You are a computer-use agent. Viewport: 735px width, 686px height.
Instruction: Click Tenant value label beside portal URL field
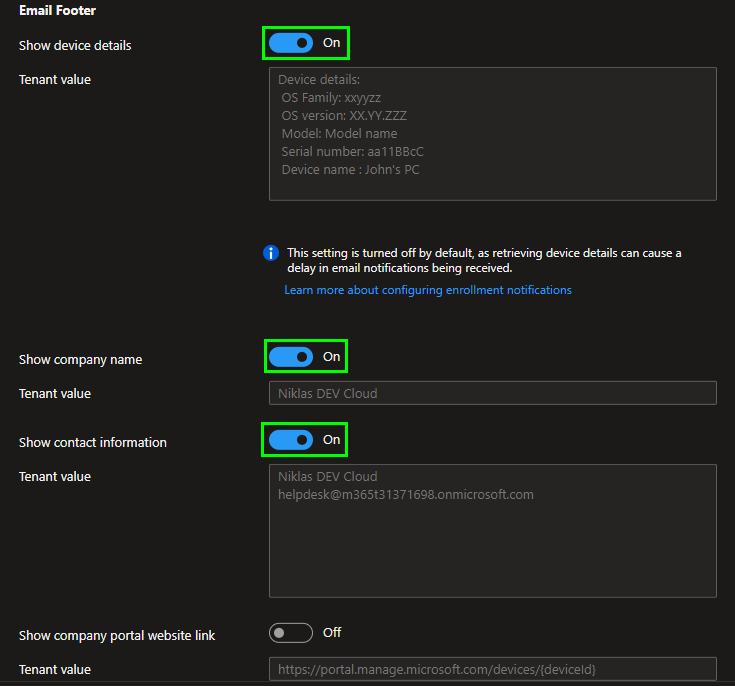pyautogui.click(x=55, y=670)
